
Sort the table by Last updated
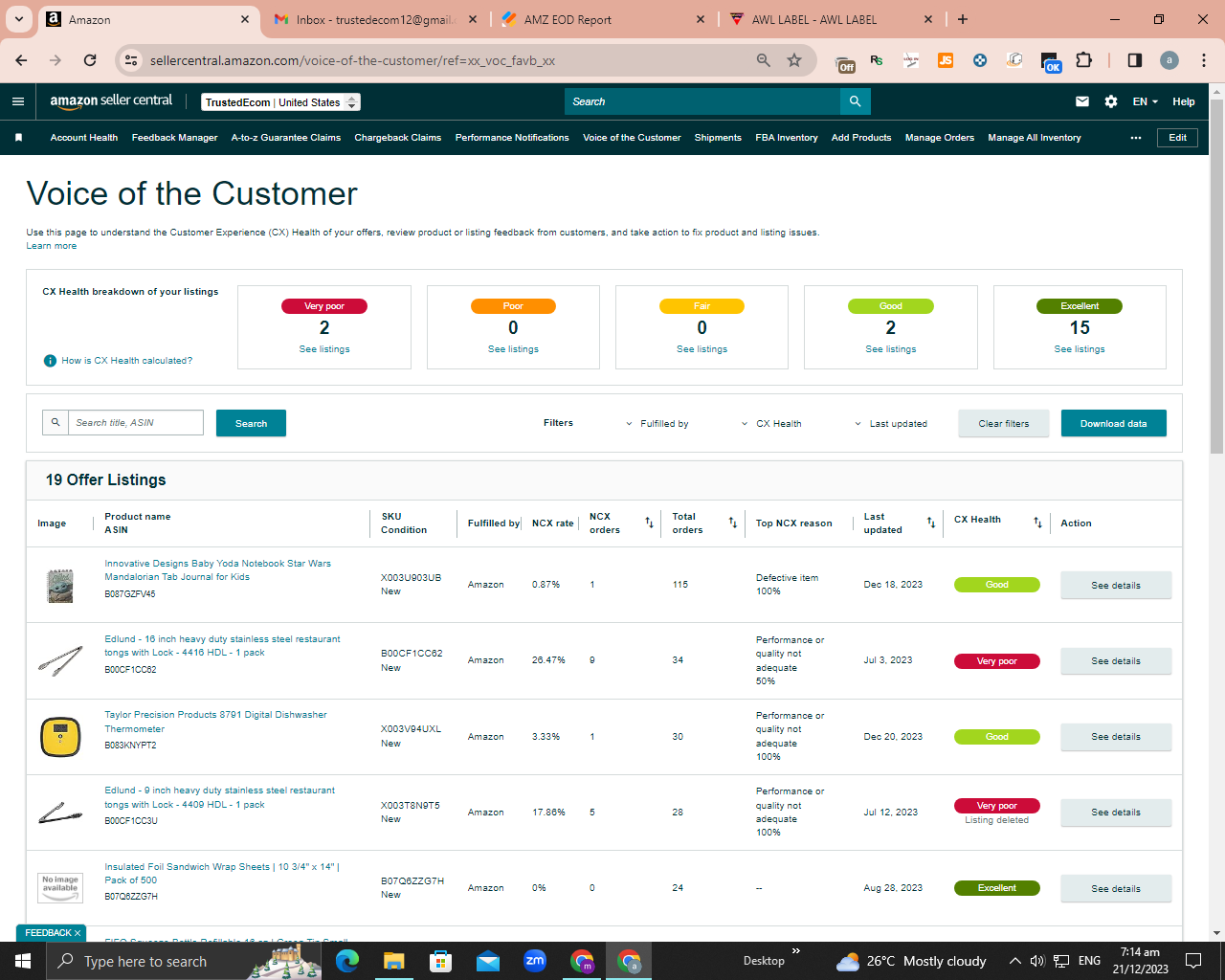[x=931, y=523]
